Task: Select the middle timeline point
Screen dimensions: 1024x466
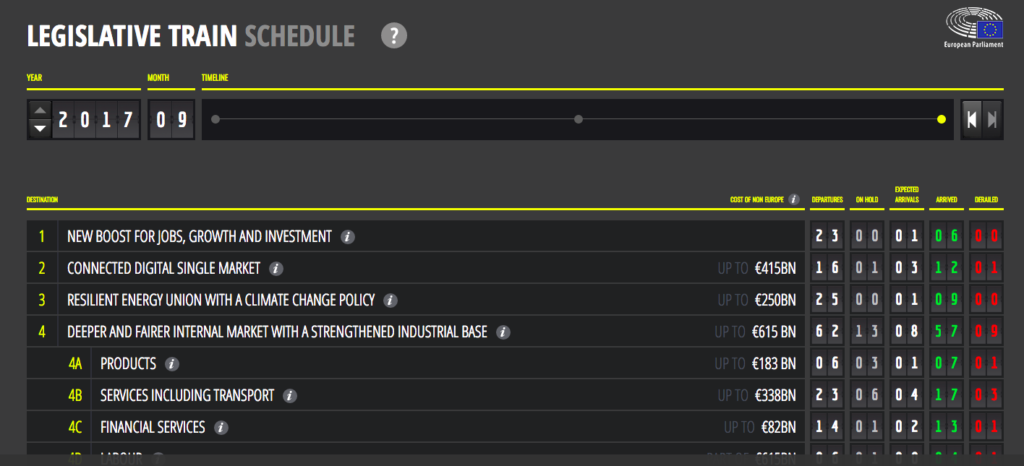Action: click(x=578, y=119)
